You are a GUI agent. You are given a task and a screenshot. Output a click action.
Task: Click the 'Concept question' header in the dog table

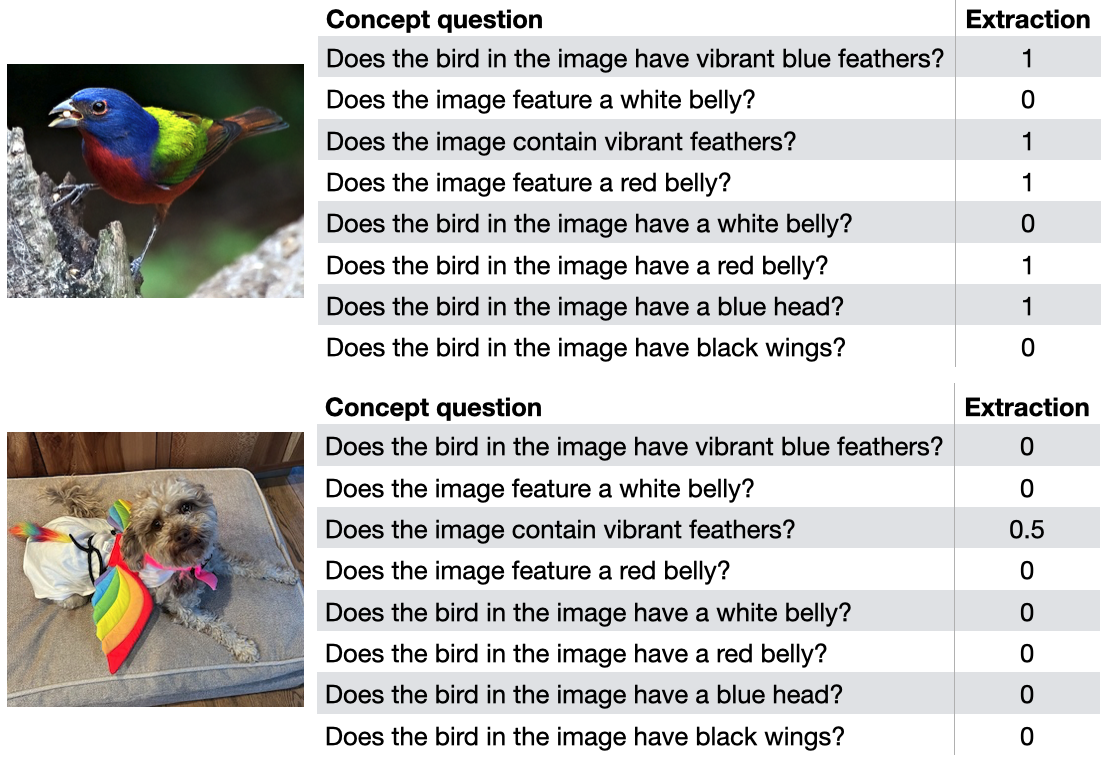[x=433, y=407]
